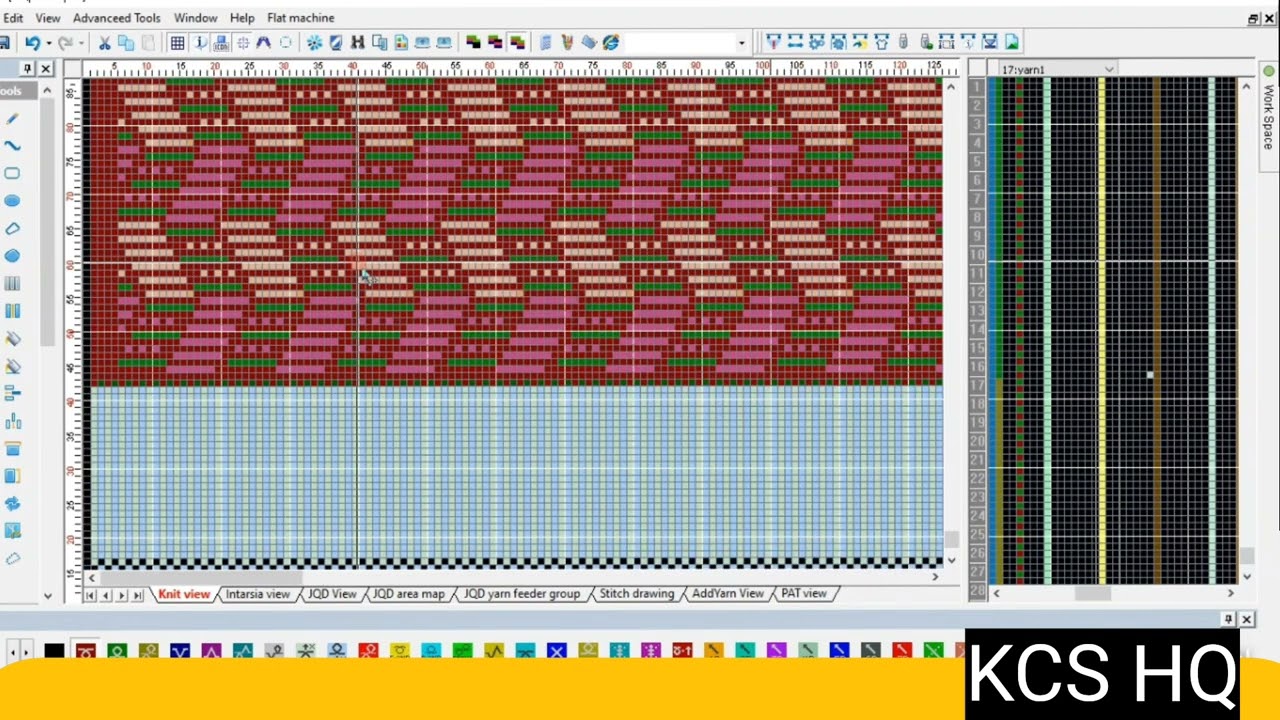Select the rectangle outline tool
The width and height of the screenshot is (1280, 720).
pos(12,173)
